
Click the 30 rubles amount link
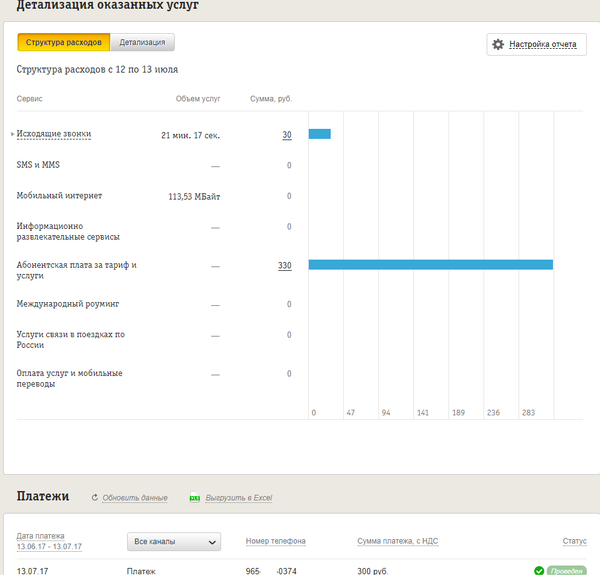pyautogui.click(x=287, y=135)
